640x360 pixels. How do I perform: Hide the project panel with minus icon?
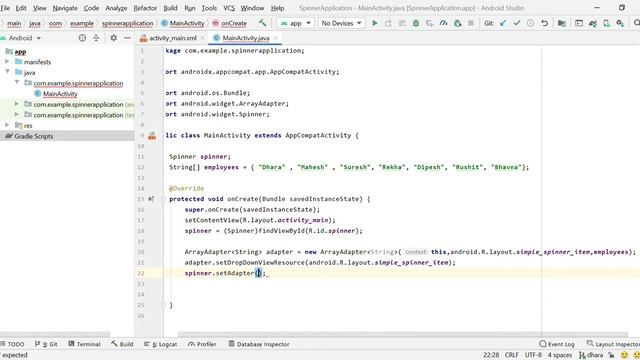pos(127,38)
